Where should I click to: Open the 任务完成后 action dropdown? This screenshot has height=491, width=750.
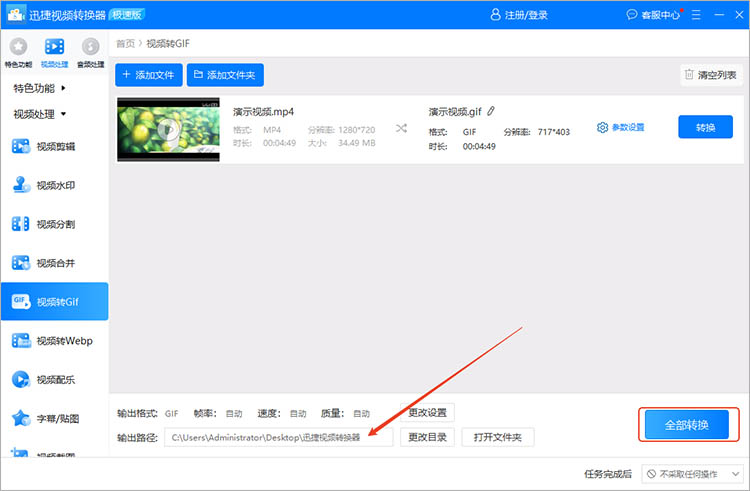(x=692, y=474)
